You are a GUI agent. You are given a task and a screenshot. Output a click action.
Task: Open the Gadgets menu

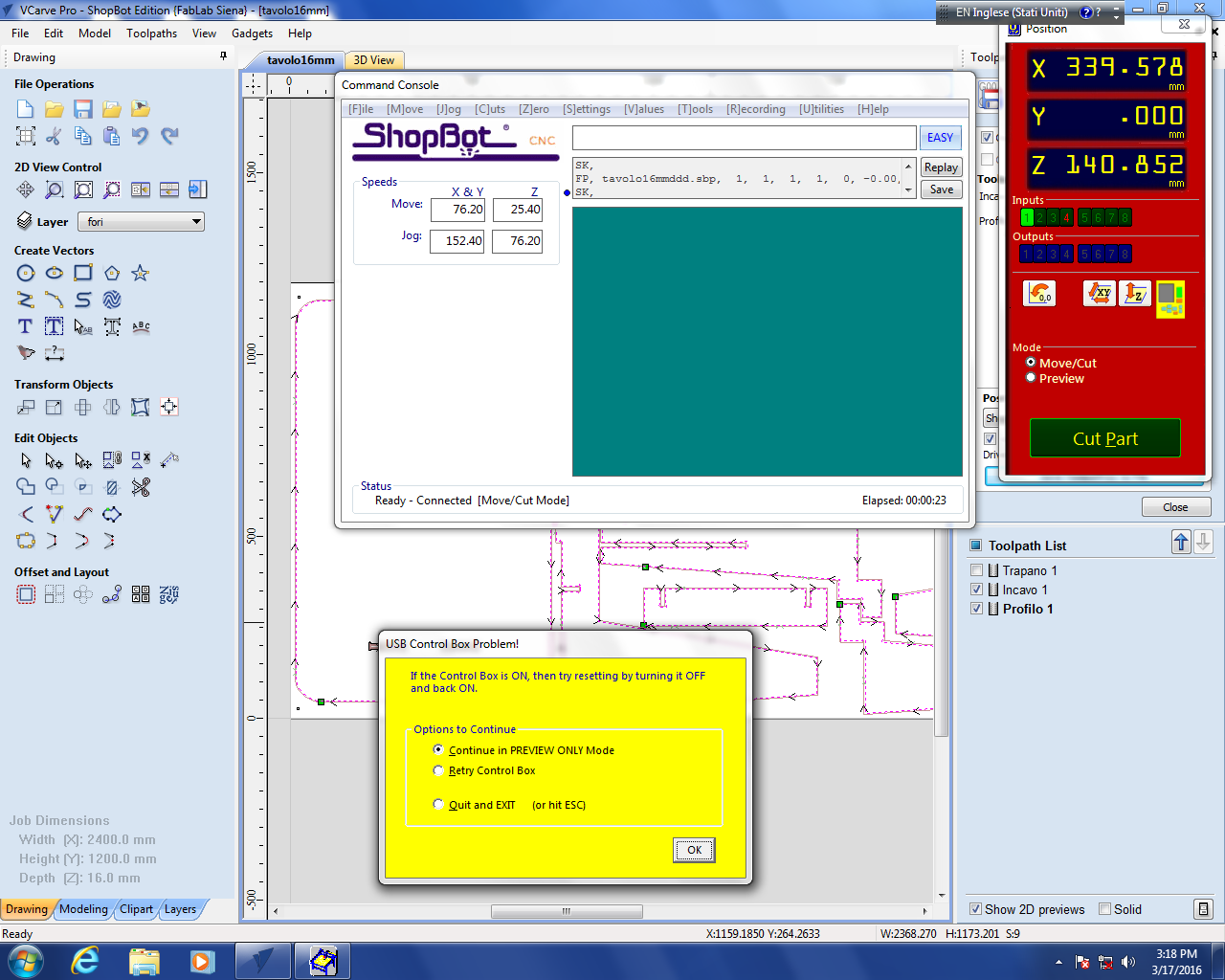click(x=252, y=33)
